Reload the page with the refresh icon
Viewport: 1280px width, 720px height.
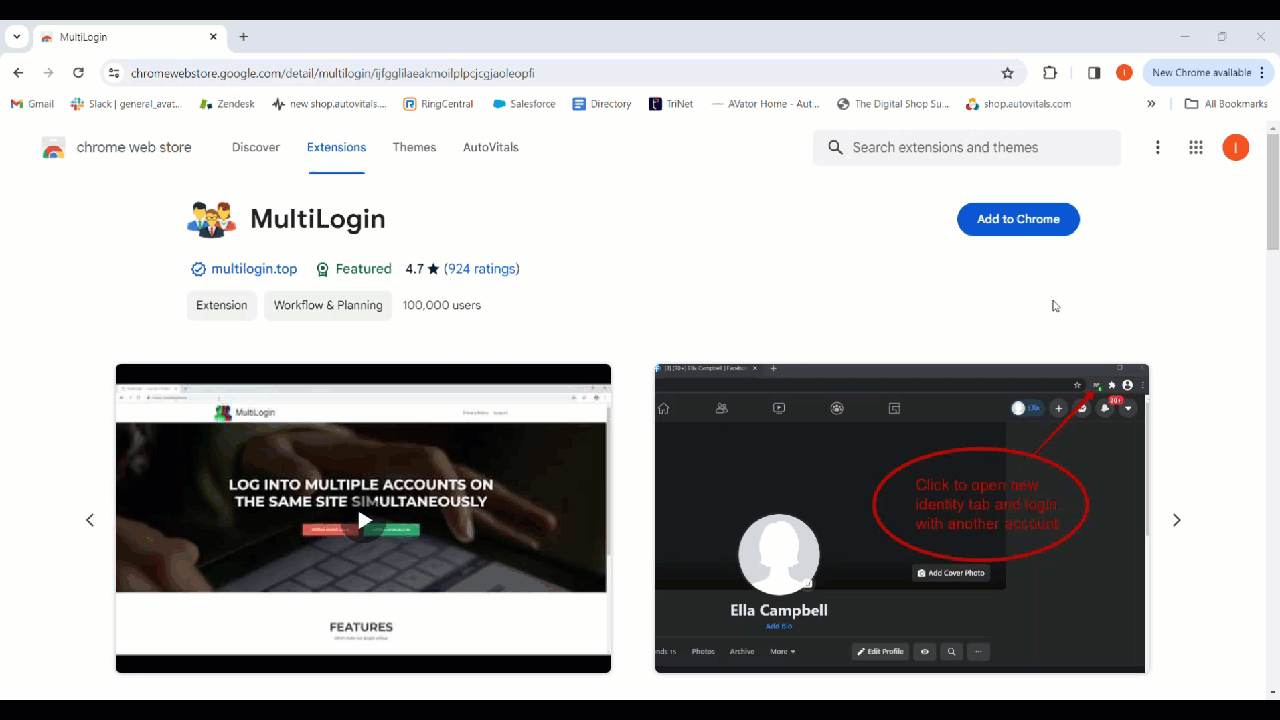pos(78,73)
